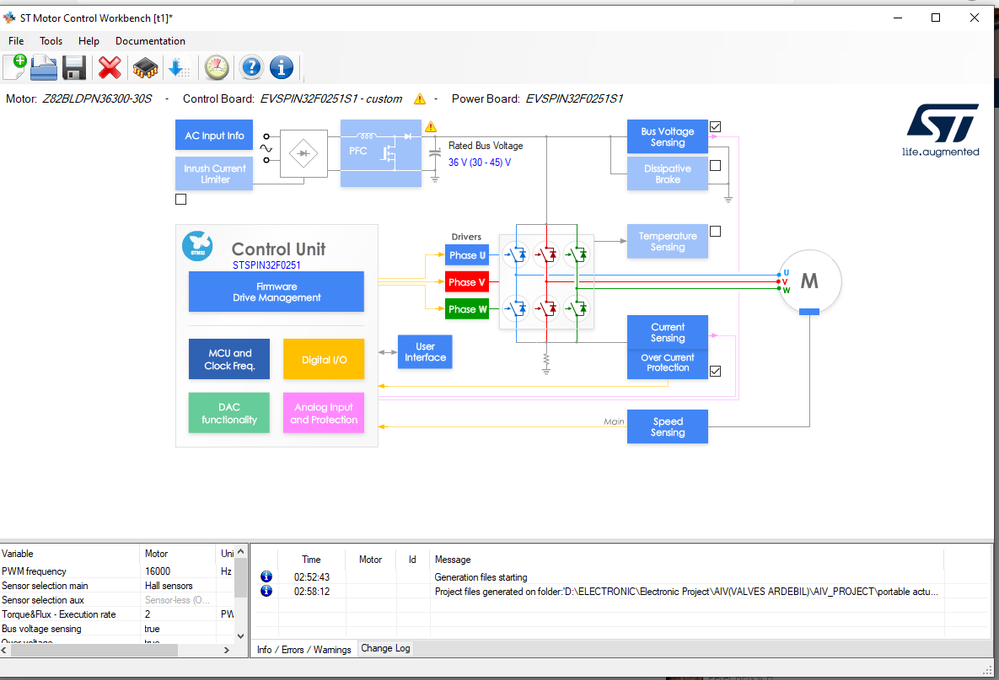Open the File menu
The width and height of the screenshot is (999, 680).
tap(16, 41)
